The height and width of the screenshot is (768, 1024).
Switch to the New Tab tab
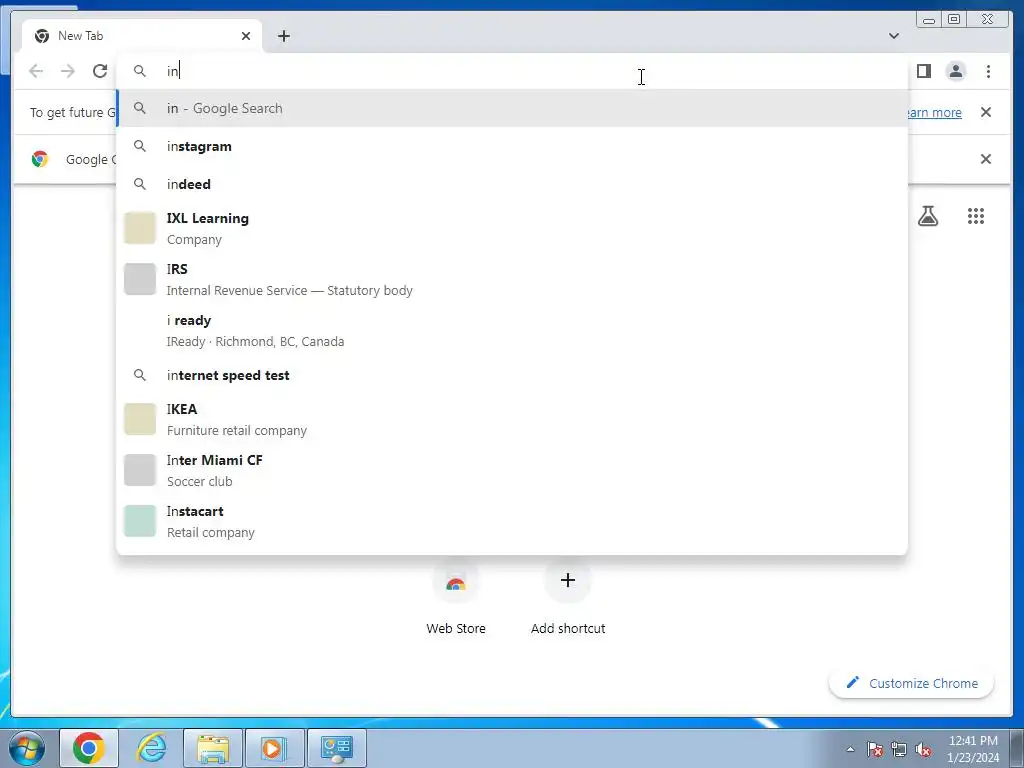(142, 36)
